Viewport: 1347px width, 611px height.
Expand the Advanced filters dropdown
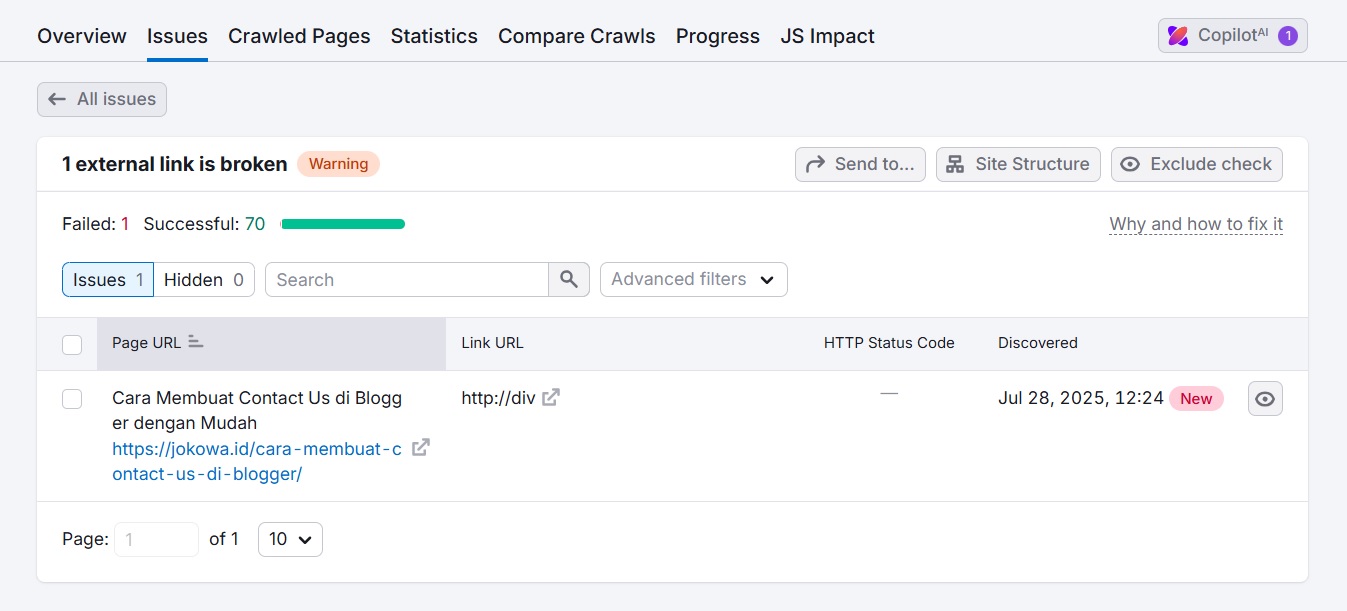click(x=693, y=279)
